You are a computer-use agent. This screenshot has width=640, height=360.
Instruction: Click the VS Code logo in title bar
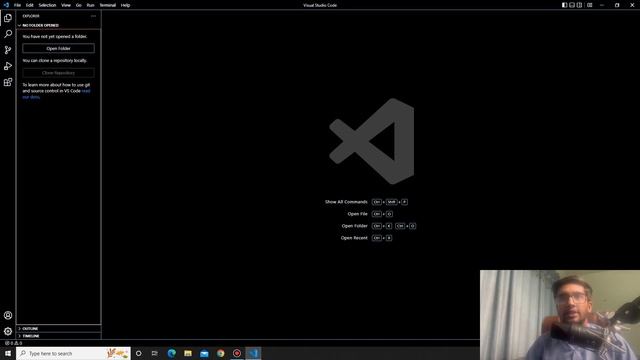[x=6, y=5]
